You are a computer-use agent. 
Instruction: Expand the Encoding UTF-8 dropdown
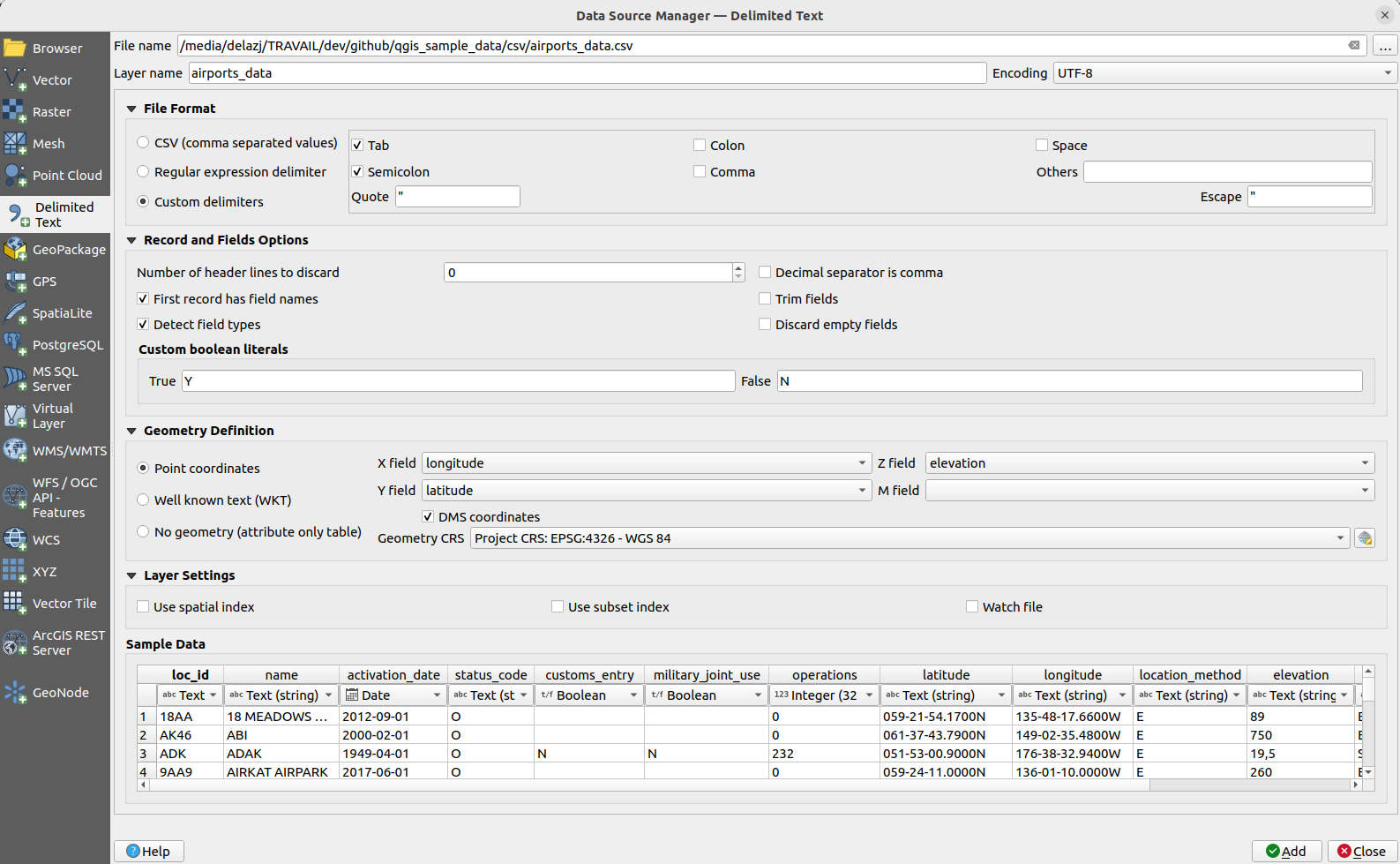pyautogui.click(x=1224, y=73)
